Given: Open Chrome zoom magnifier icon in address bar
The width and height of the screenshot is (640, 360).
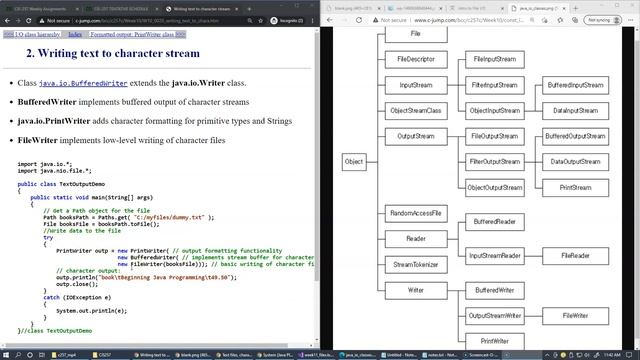Looking at the screenshot, I should tap(249, 20).
